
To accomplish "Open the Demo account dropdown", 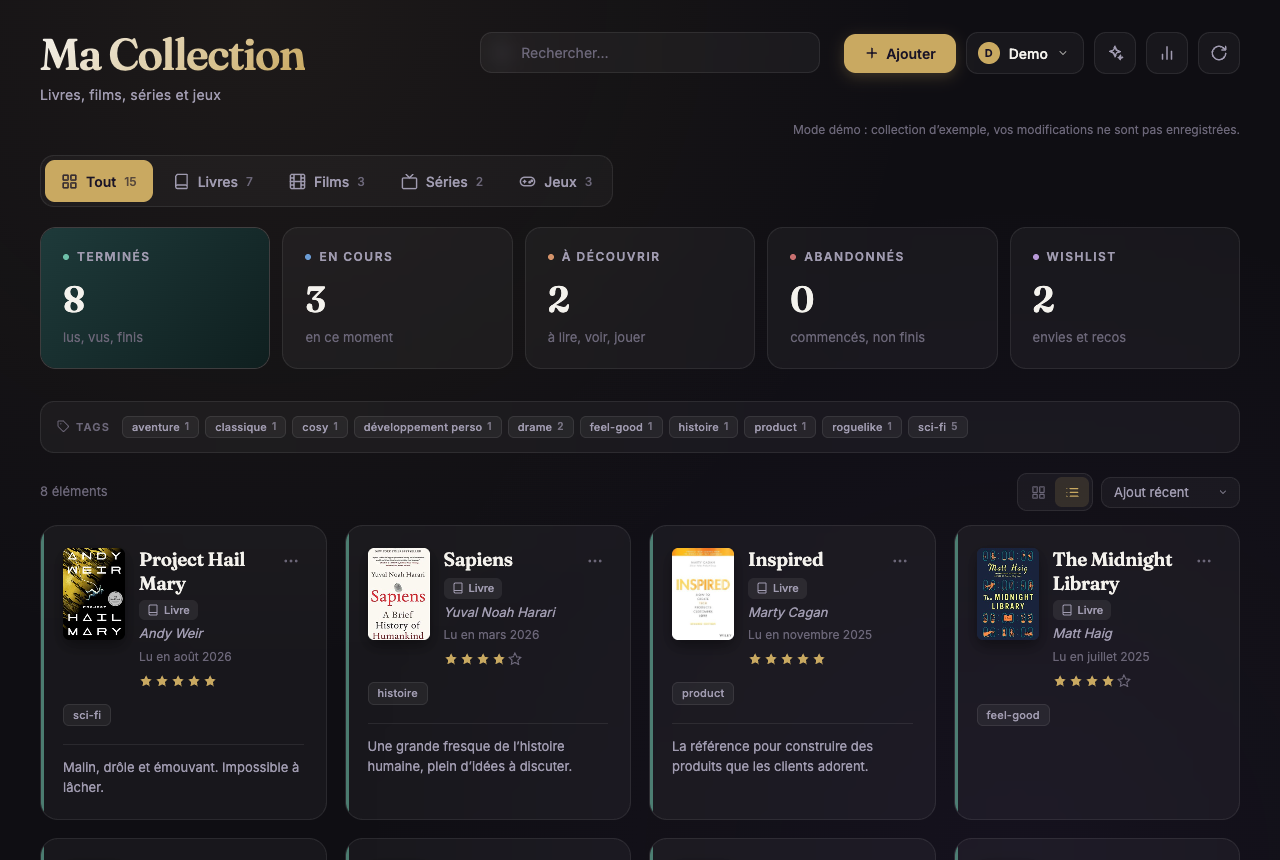I will tap(1025, 53).
